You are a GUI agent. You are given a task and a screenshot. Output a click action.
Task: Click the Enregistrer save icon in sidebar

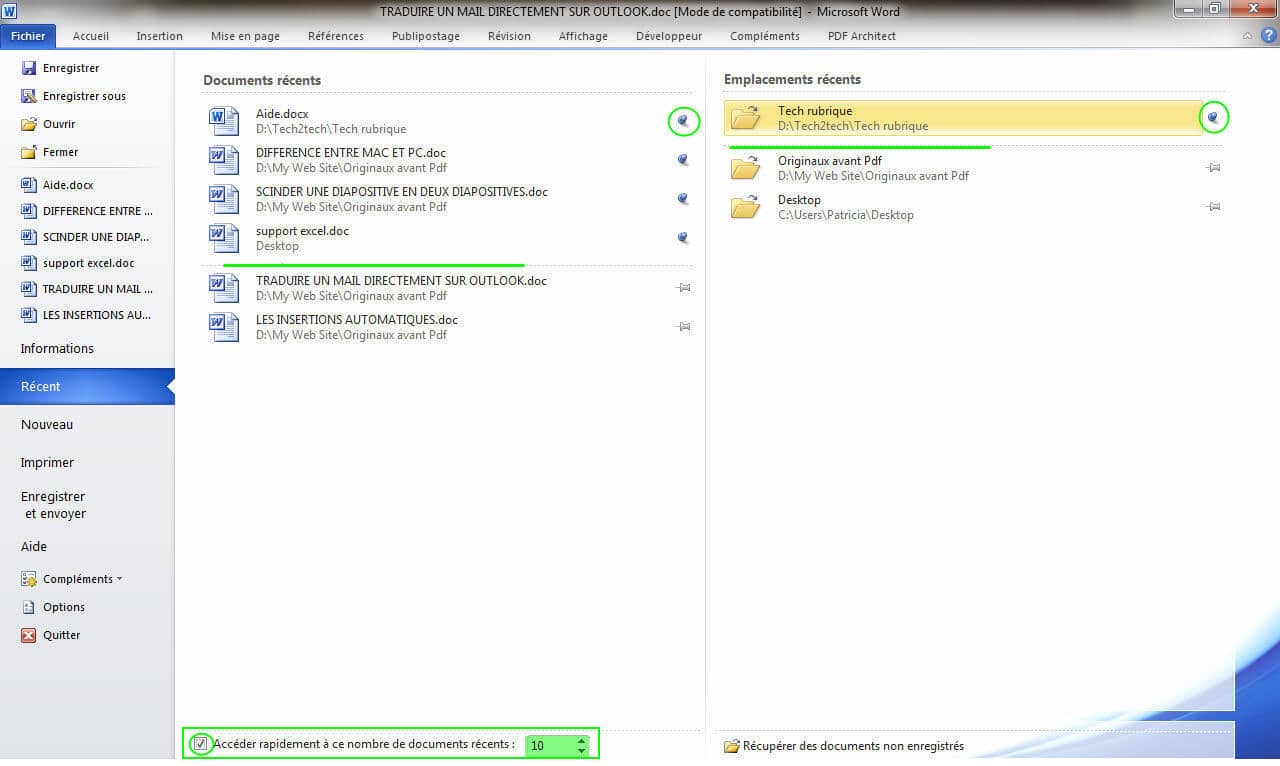(29, 68)
